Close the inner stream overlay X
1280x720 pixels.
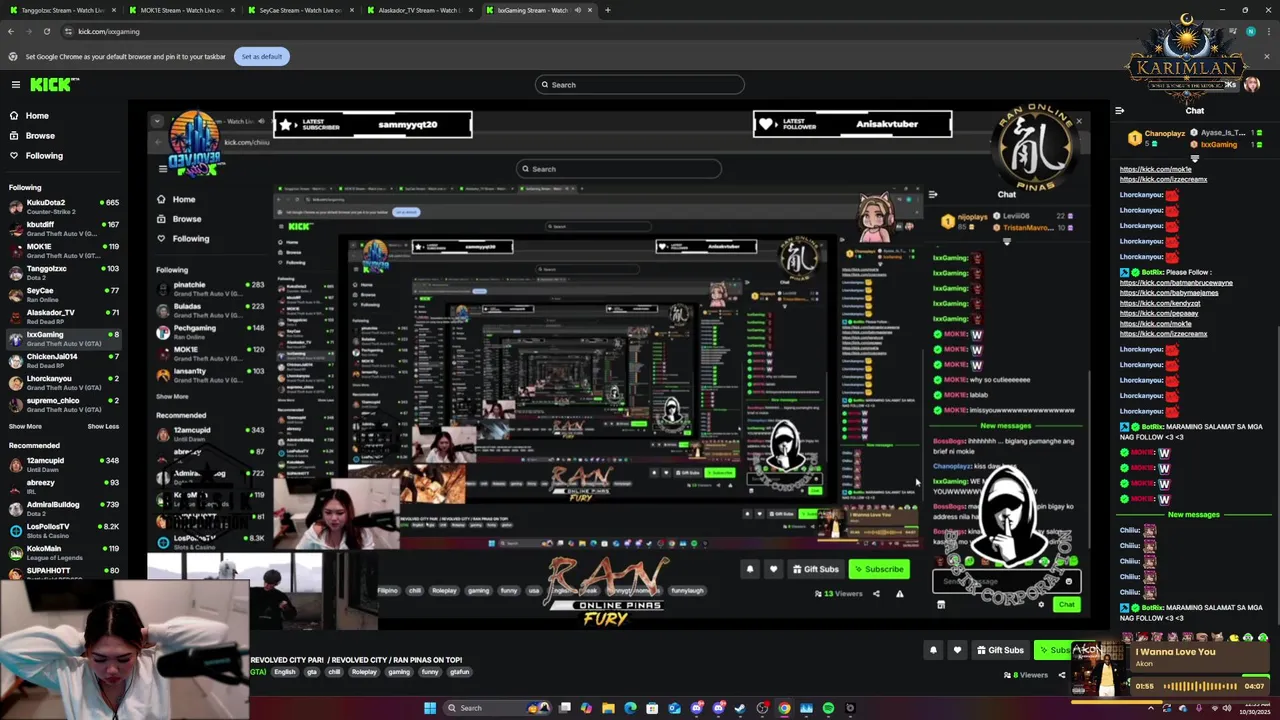(x=1078, y=121)
